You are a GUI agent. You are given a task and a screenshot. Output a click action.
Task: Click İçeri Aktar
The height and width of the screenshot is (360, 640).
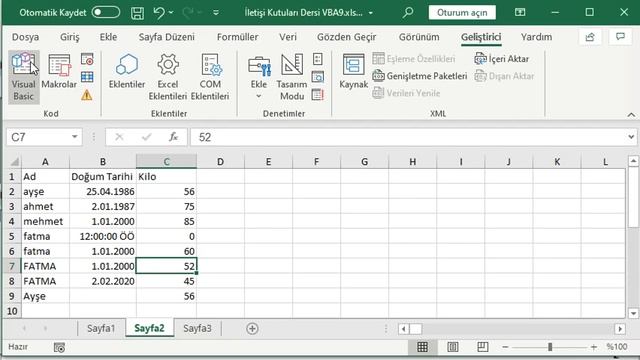pos(502,59)
